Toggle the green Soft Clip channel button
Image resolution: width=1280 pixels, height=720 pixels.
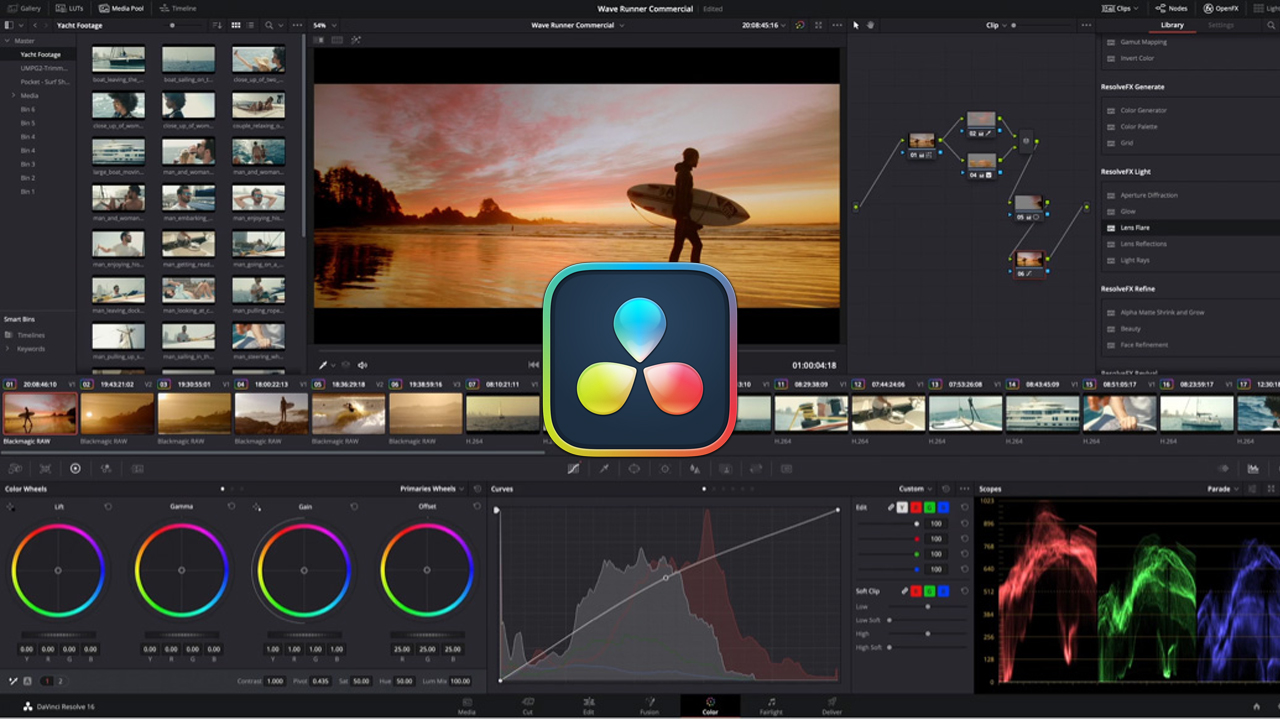[929, 591]
